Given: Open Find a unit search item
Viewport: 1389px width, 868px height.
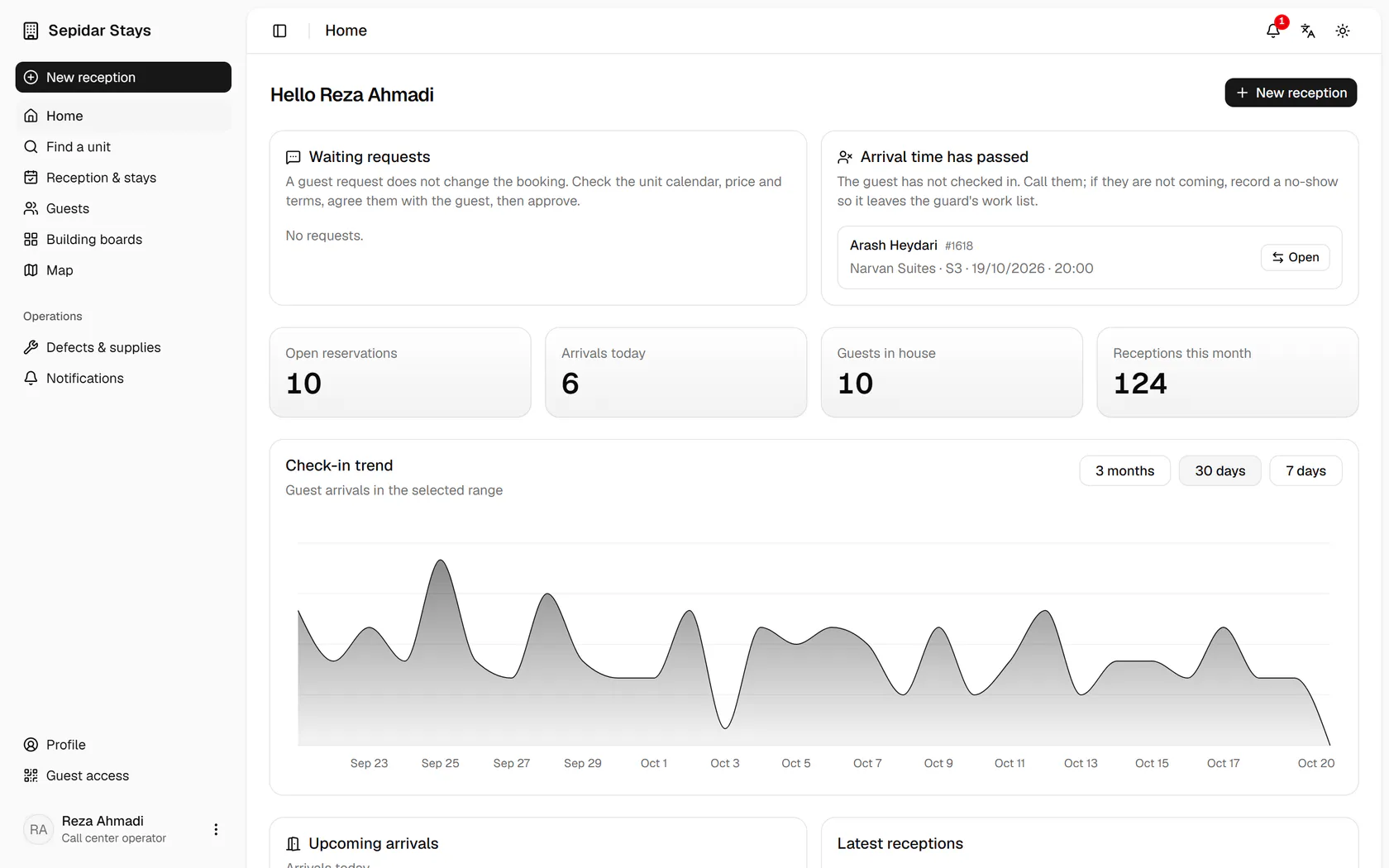Looking at the screenshot, I should click(123, 146).
